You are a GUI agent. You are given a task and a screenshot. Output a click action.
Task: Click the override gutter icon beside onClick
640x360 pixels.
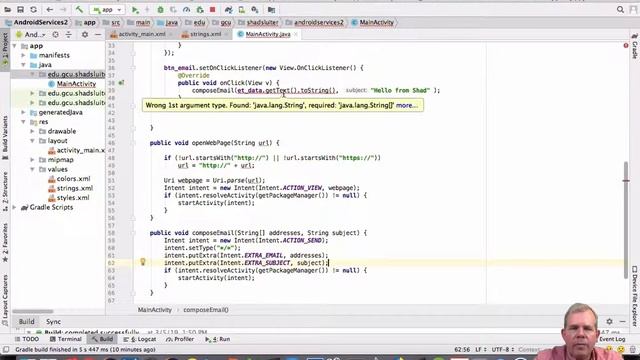point(121,83)
